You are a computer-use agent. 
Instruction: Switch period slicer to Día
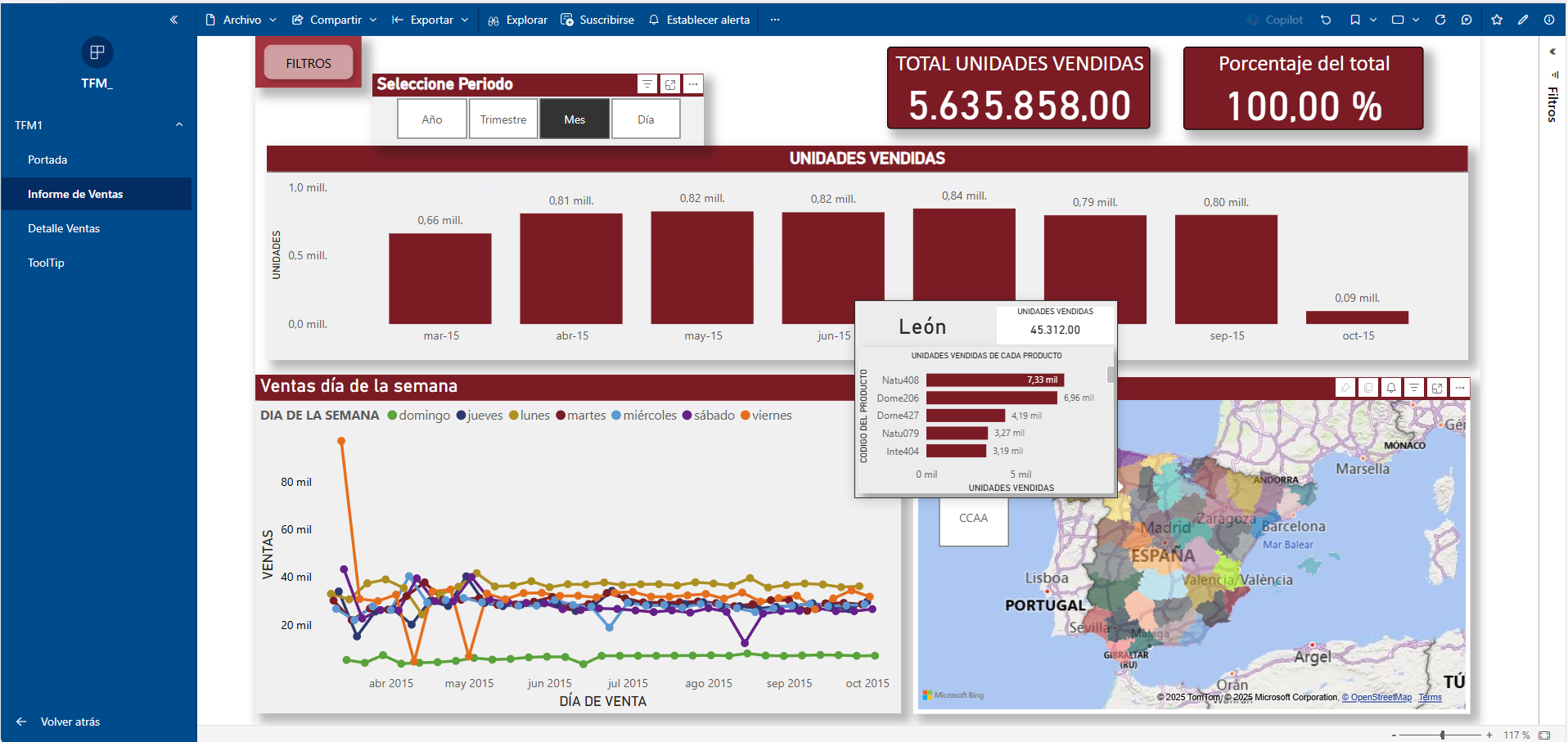(646, 119)
